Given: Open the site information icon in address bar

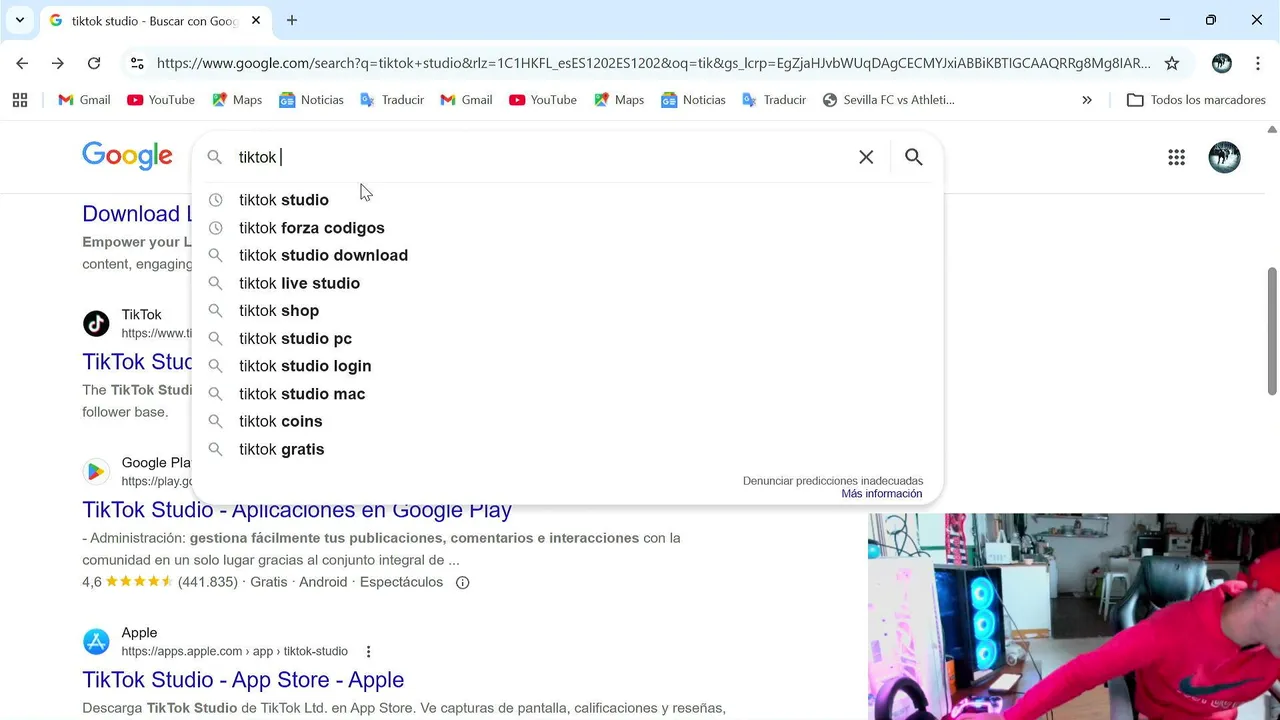Looking at the screenshot, I should (137, 63).
